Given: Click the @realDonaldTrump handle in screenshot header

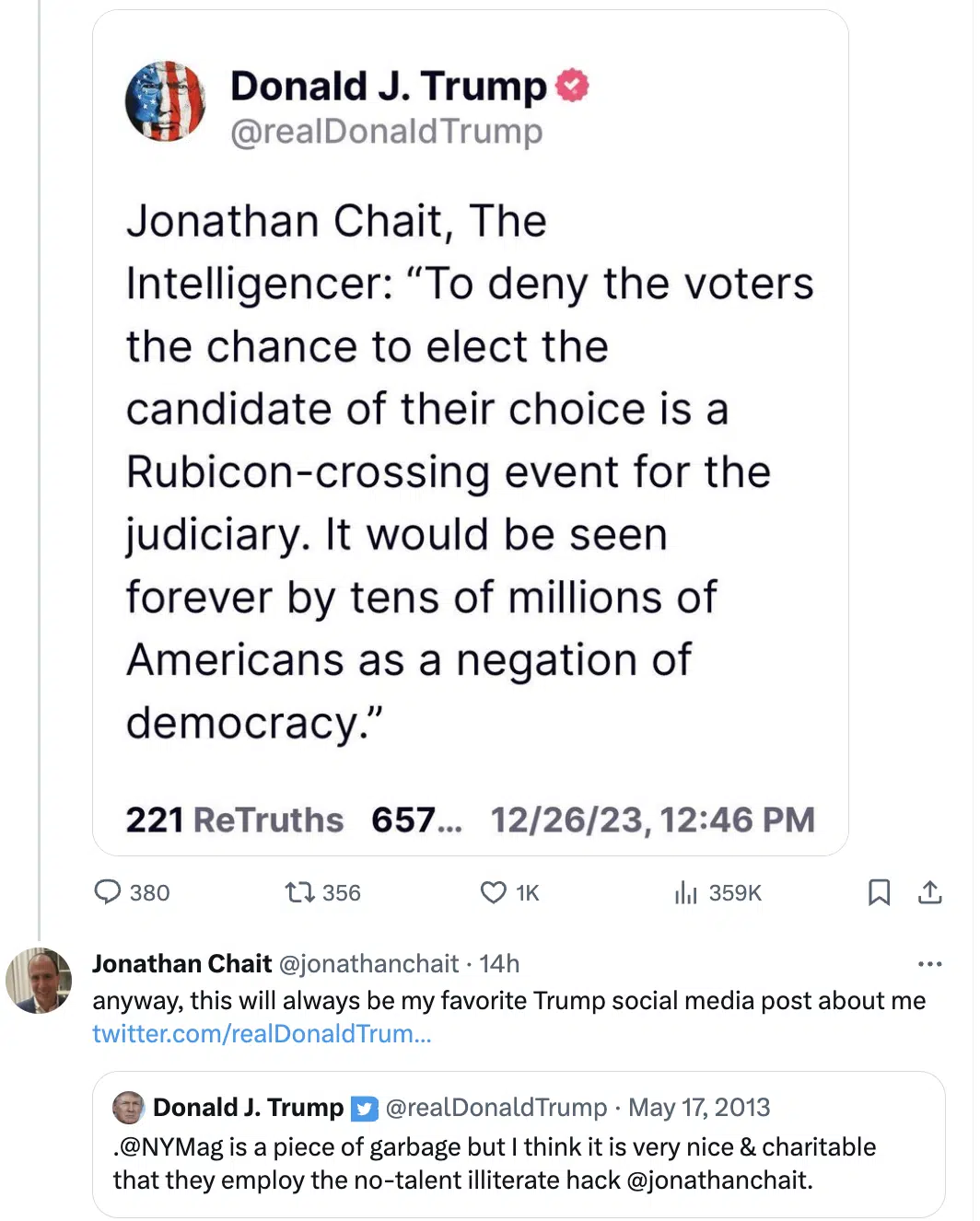Looking at the screenshot, I should [x=386, y=132].
